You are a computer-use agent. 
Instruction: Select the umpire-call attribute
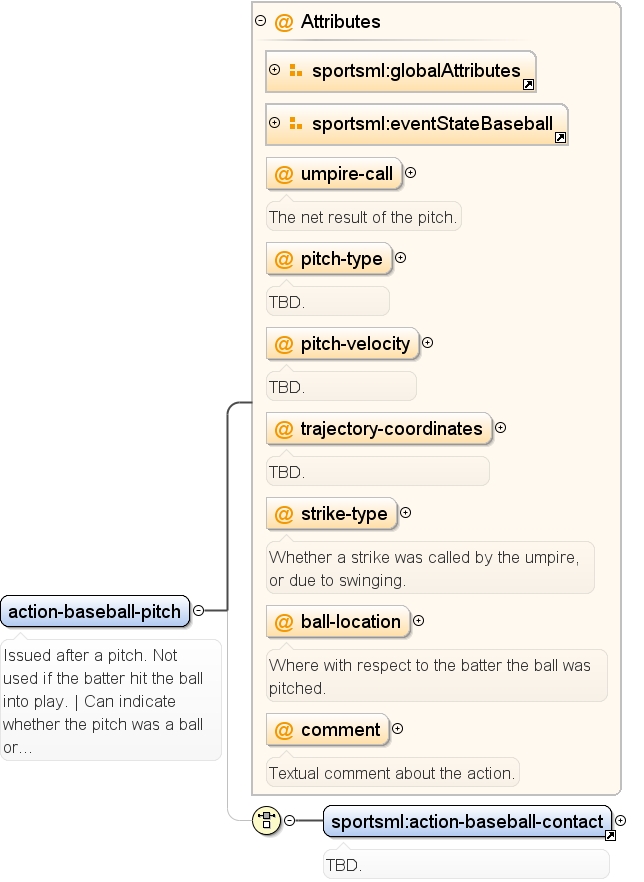[x=334, y=174]
